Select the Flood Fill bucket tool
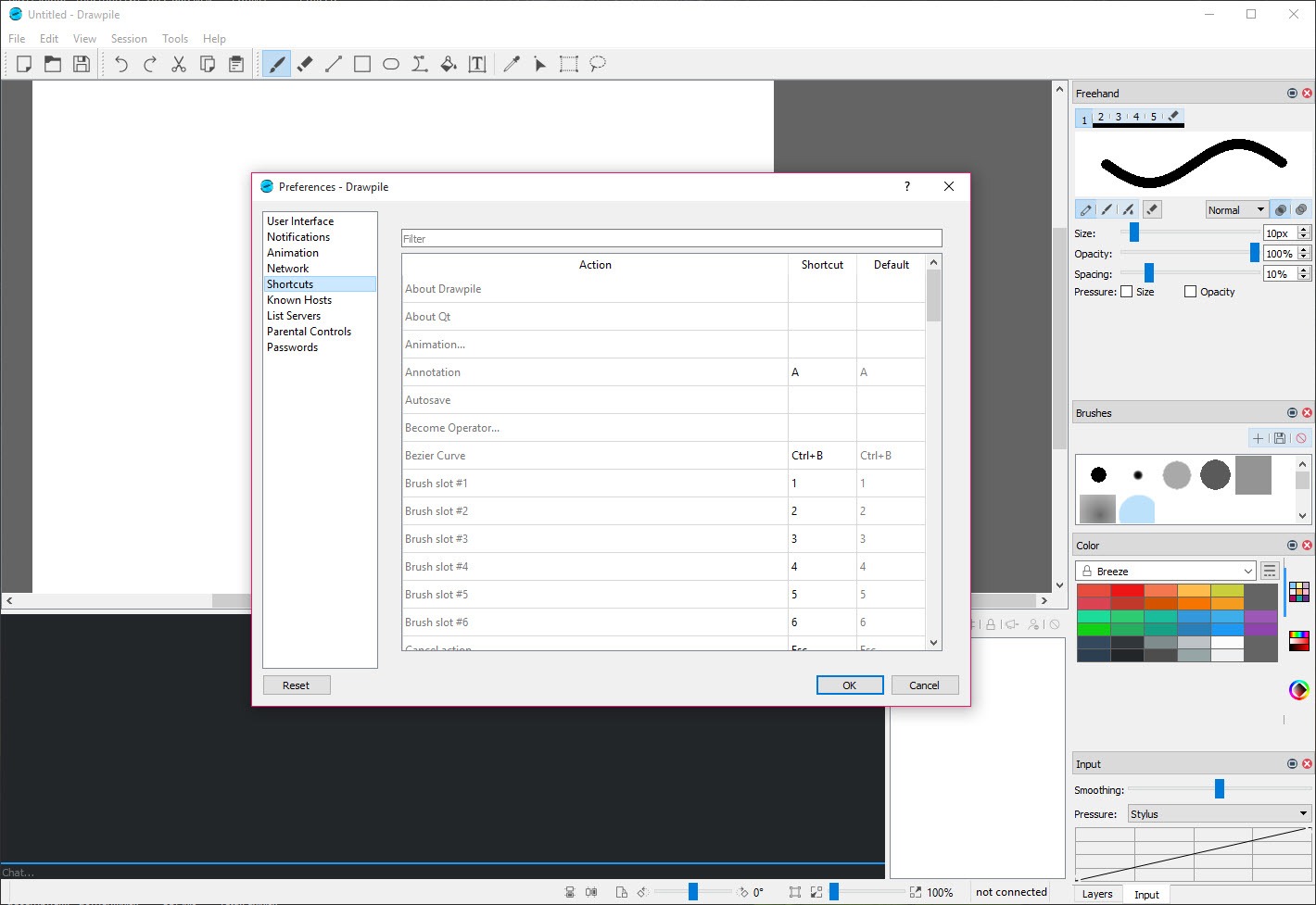 (x=449, y=64)
